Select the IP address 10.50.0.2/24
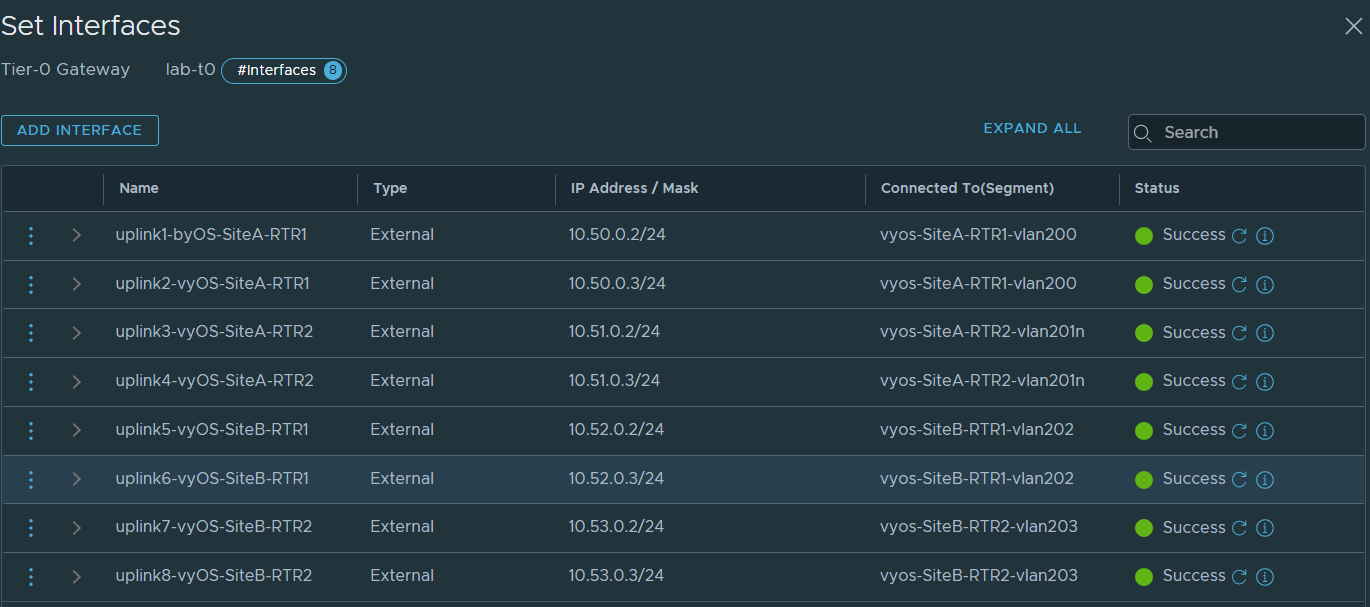Screen dimensions: 1370x607 point(617,235)
